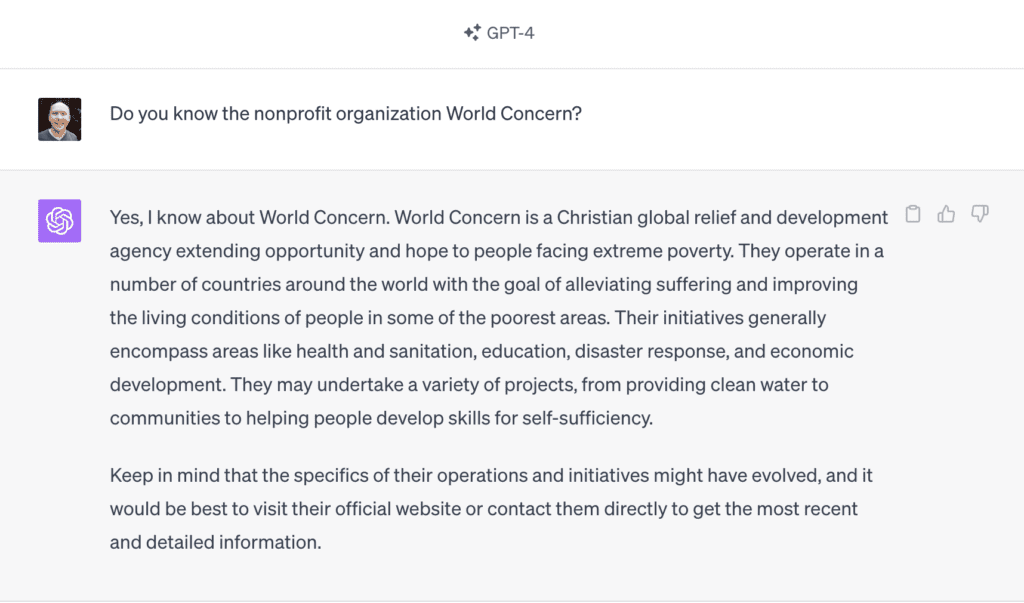Click the user question about World Concern

point(345,114)
